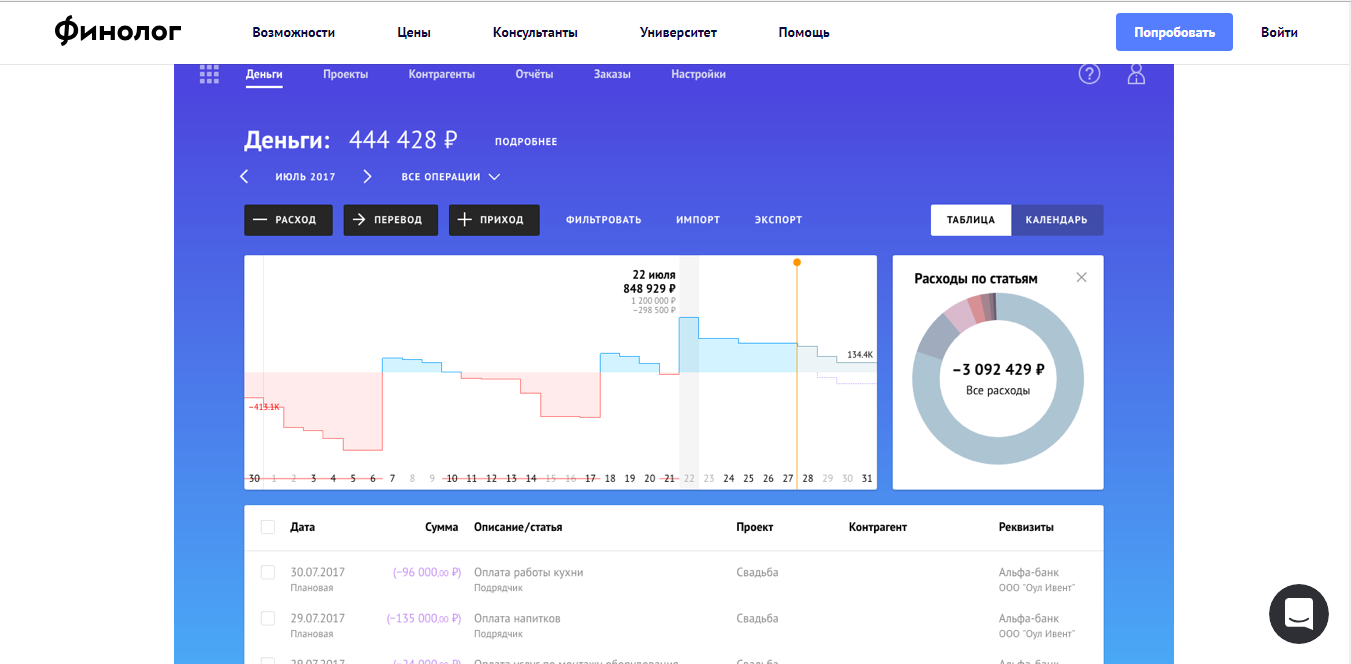Click the gray-purple donut chart segment

click(936, 340)
